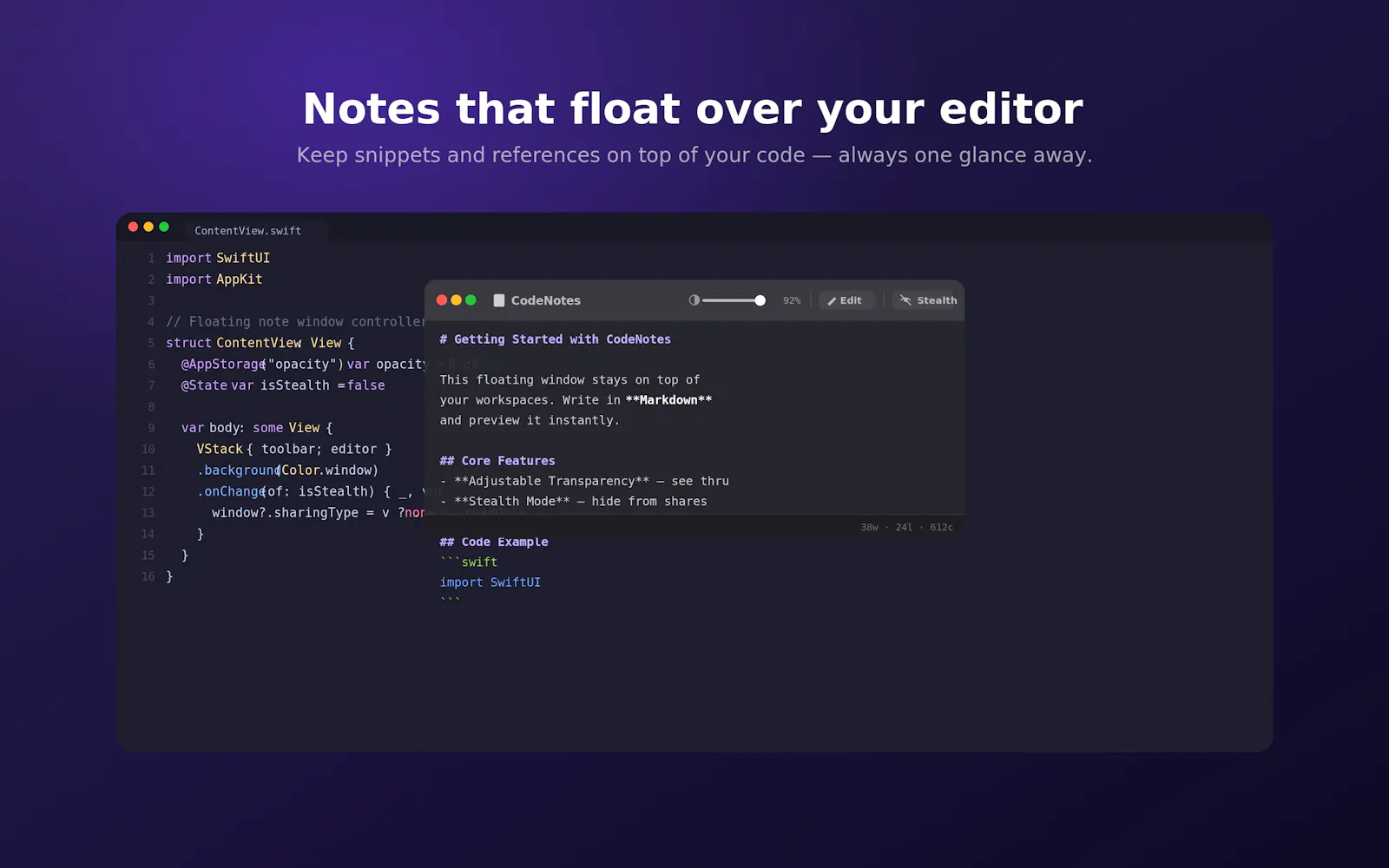Click the '# Getting Started with CodeNotes' heading
The image size is (1389, 868).
click(556, 339)
